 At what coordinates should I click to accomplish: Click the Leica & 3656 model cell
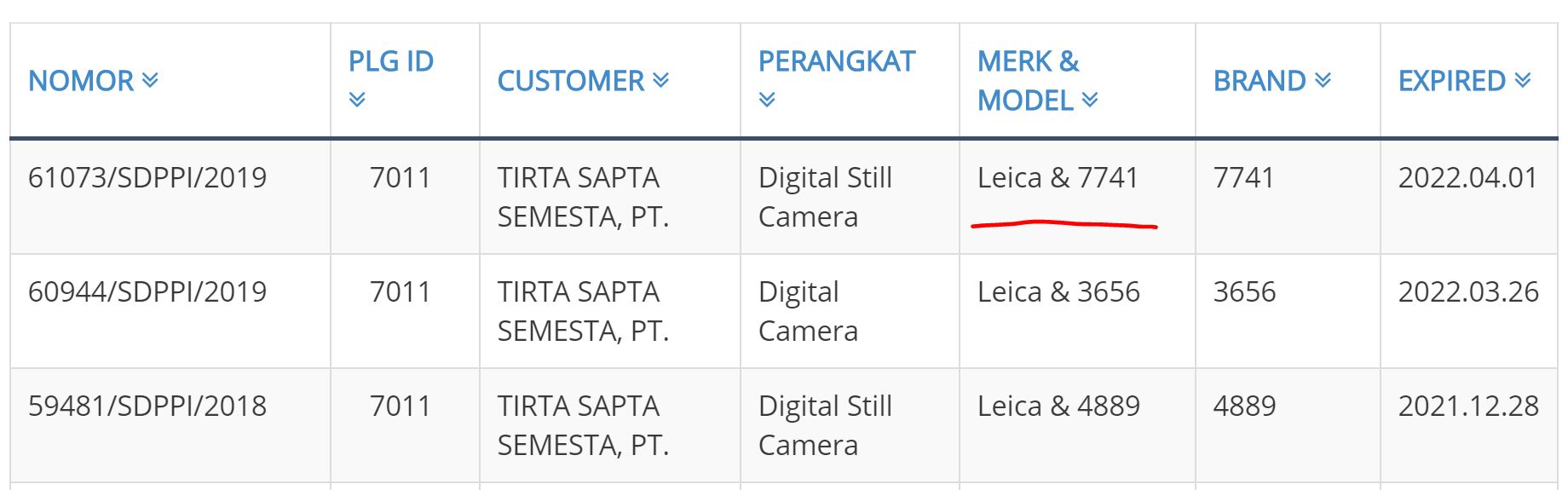tap(1058, 291)
